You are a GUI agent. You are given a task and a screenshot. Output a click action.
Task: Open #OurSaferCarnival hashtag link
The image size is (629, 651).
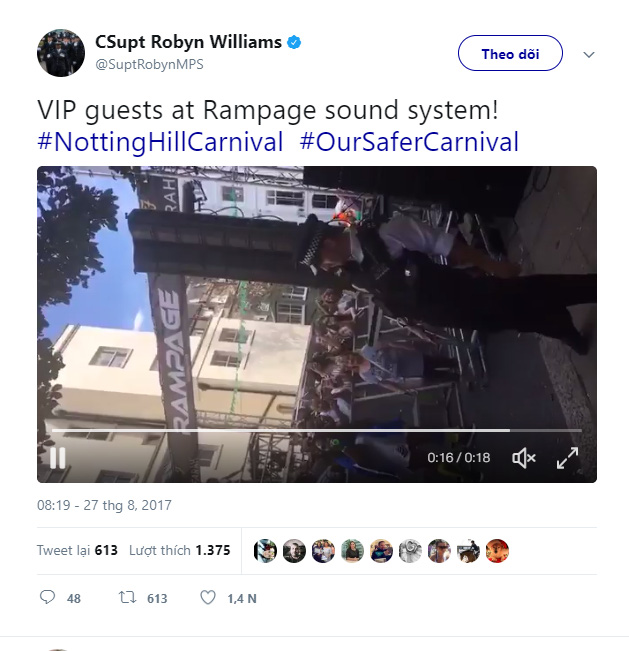(409, 142)
